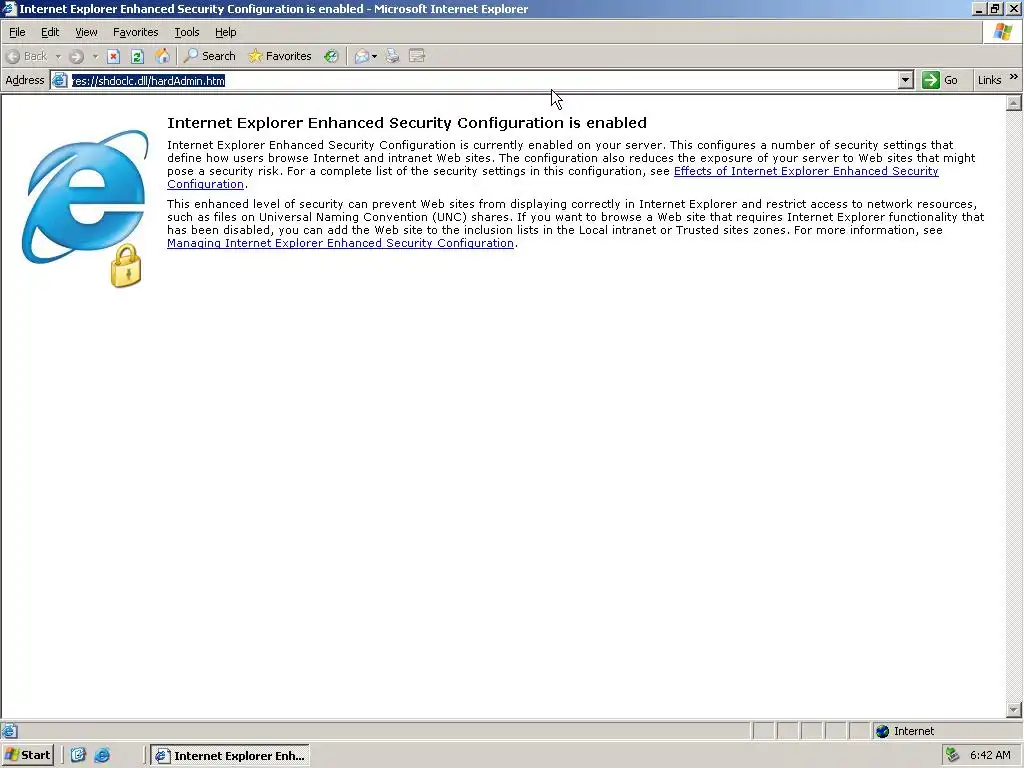Close the Internet Explorer window
The image size is (1024, 768).
pos(1012,9)
